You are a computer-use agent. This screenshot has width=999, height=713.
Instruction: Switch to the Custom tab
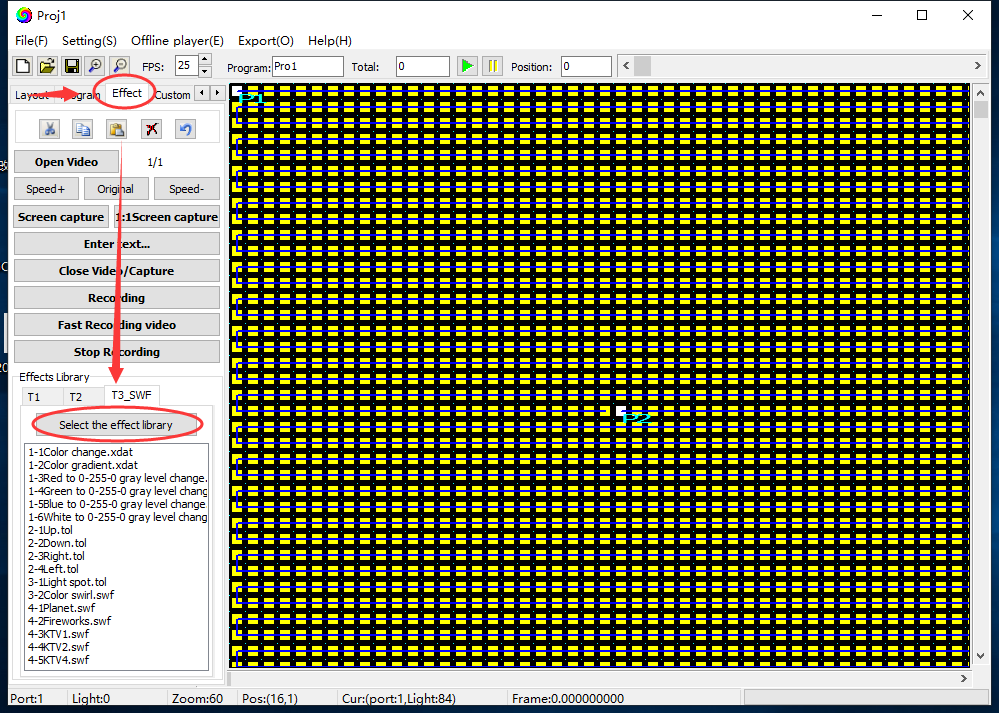[172, 95]
